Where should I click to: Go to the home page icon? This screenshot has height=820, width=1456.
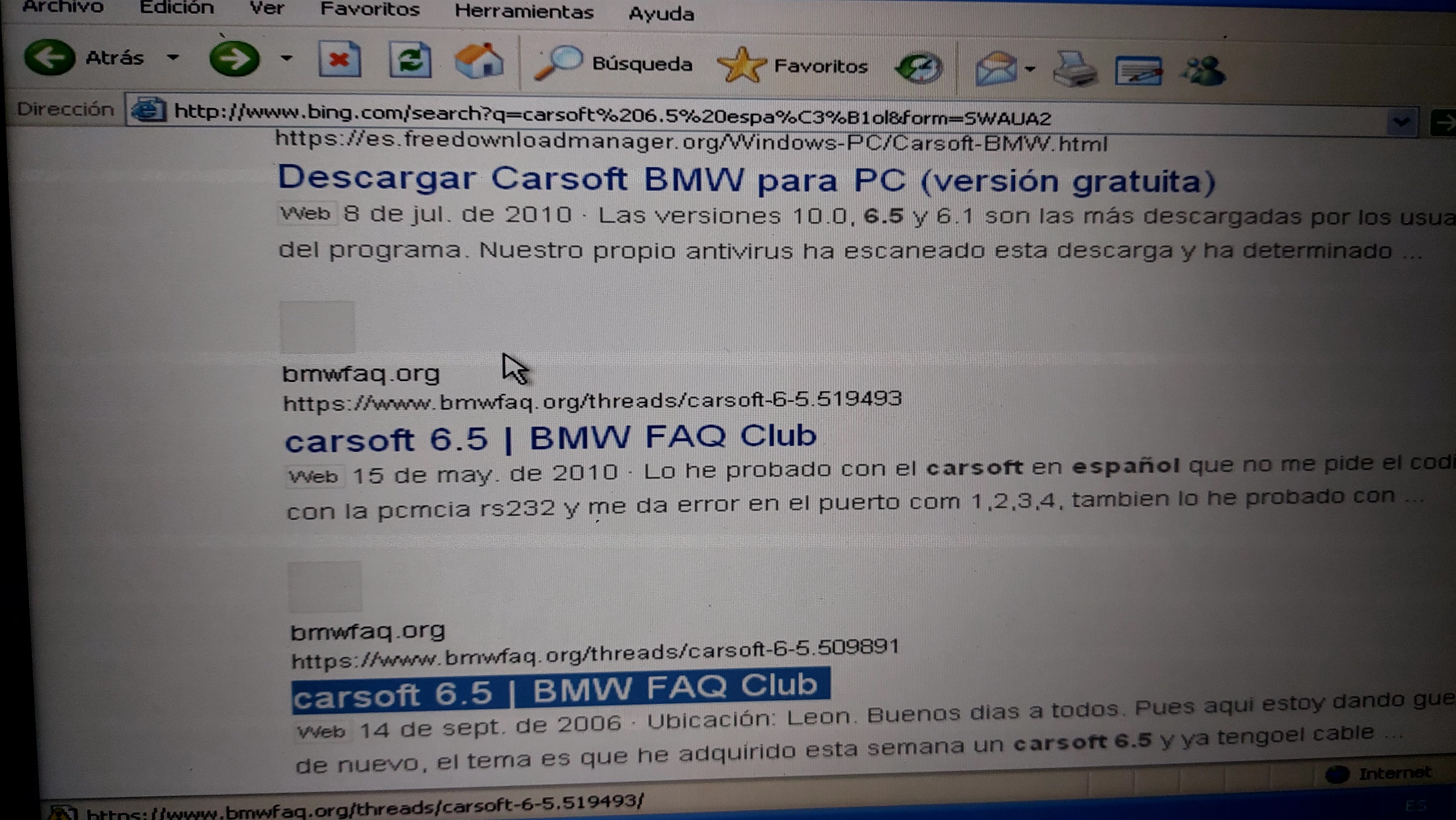tap(479, 60)
